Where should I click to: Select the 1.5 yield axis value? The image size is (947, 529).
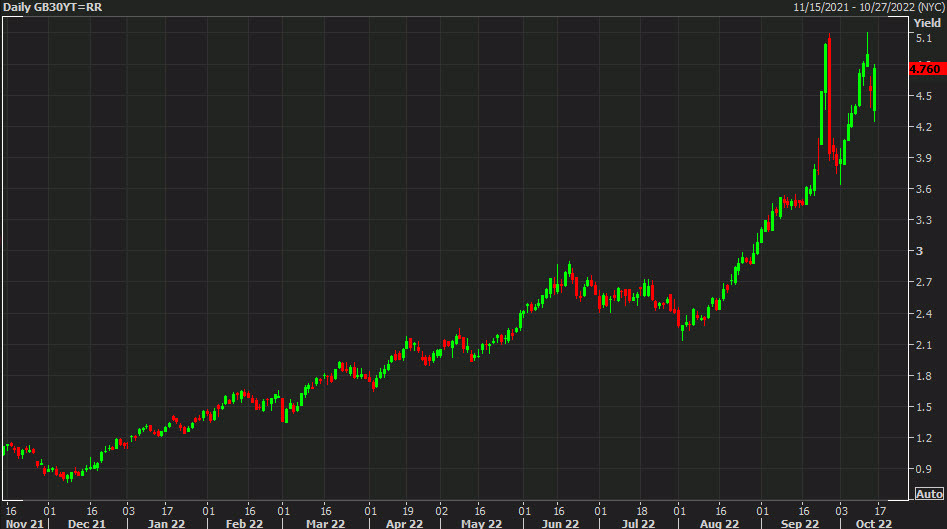click(923, 407)
